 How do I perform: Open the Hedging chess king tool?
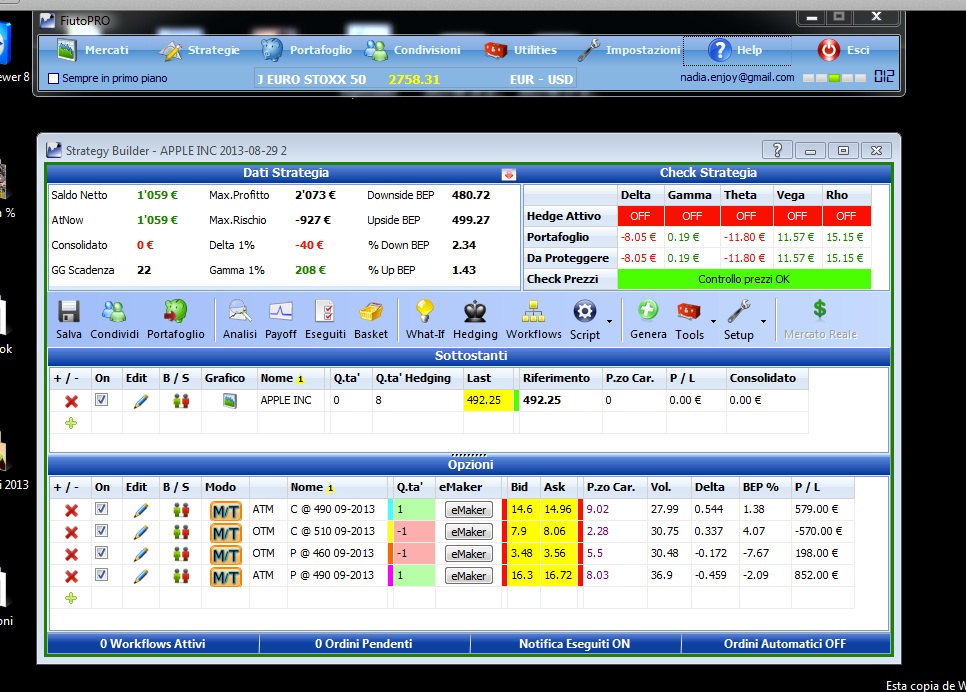point(475,312)
